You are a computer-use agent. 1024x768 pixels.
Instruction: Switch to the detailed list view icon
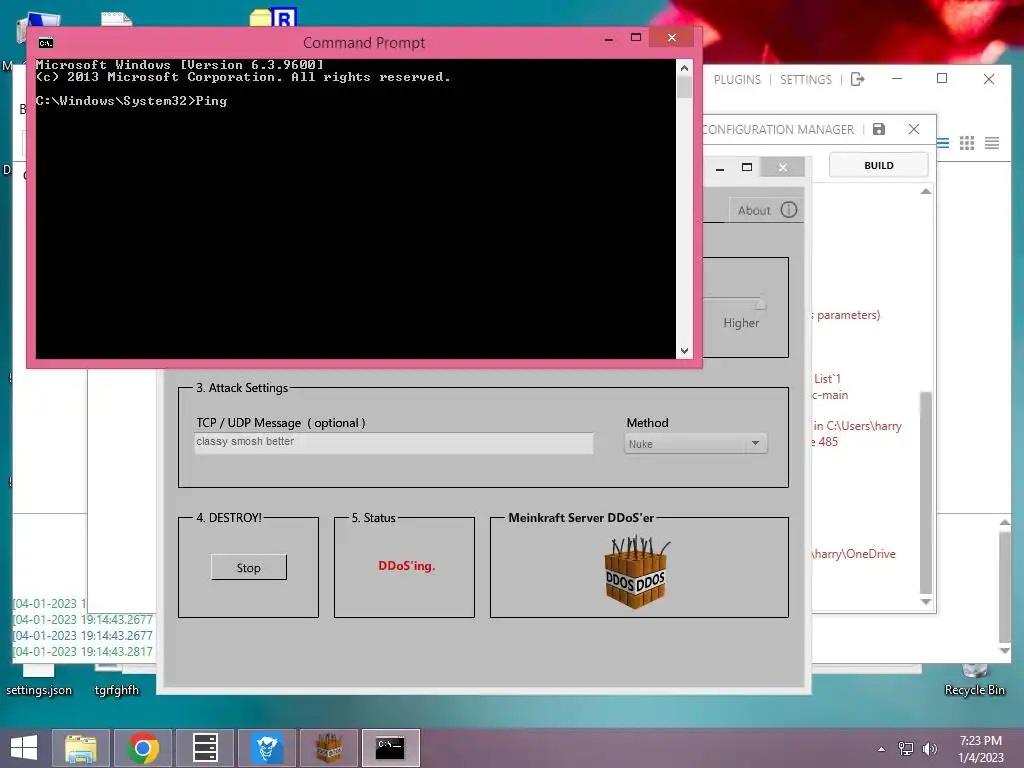[x=942, y=143]
